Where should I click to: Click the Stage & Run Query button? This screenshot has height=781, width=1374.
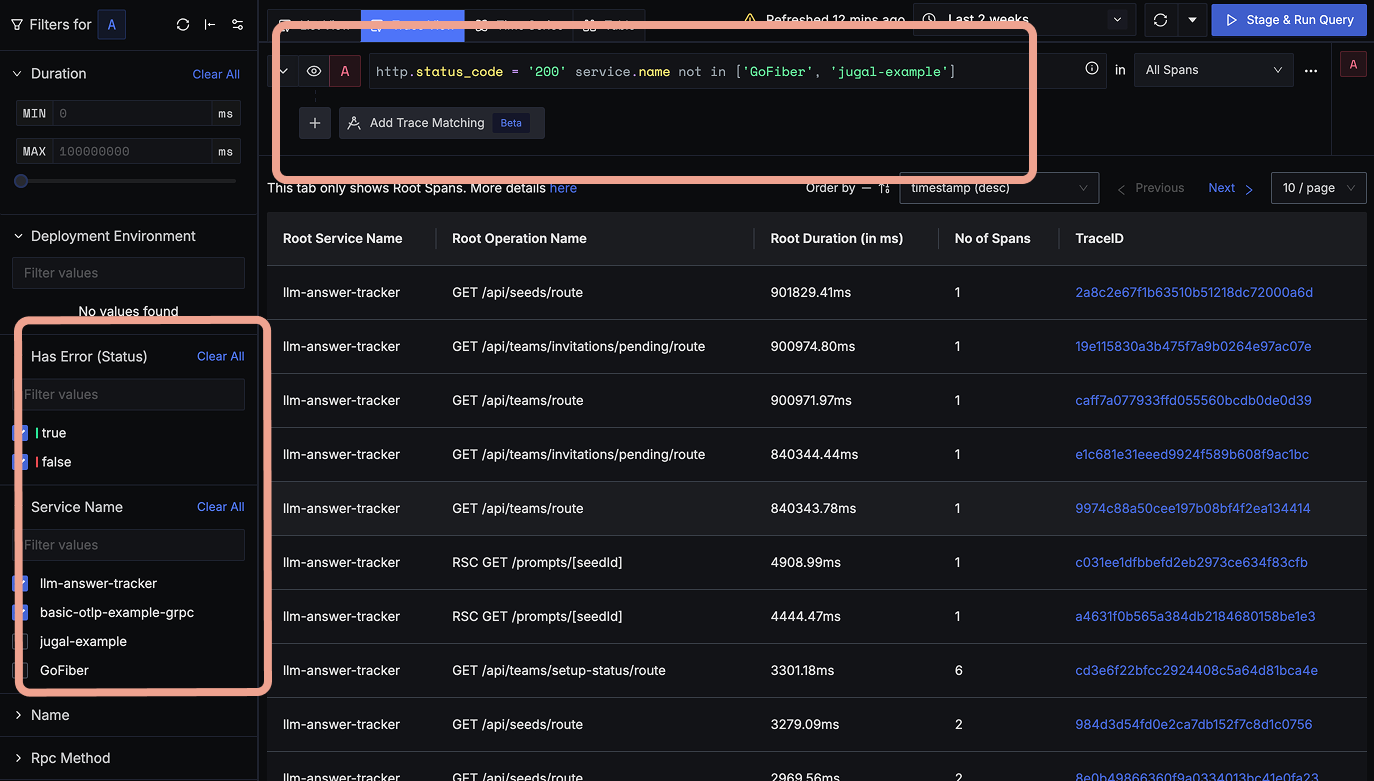click(1289, 20)
